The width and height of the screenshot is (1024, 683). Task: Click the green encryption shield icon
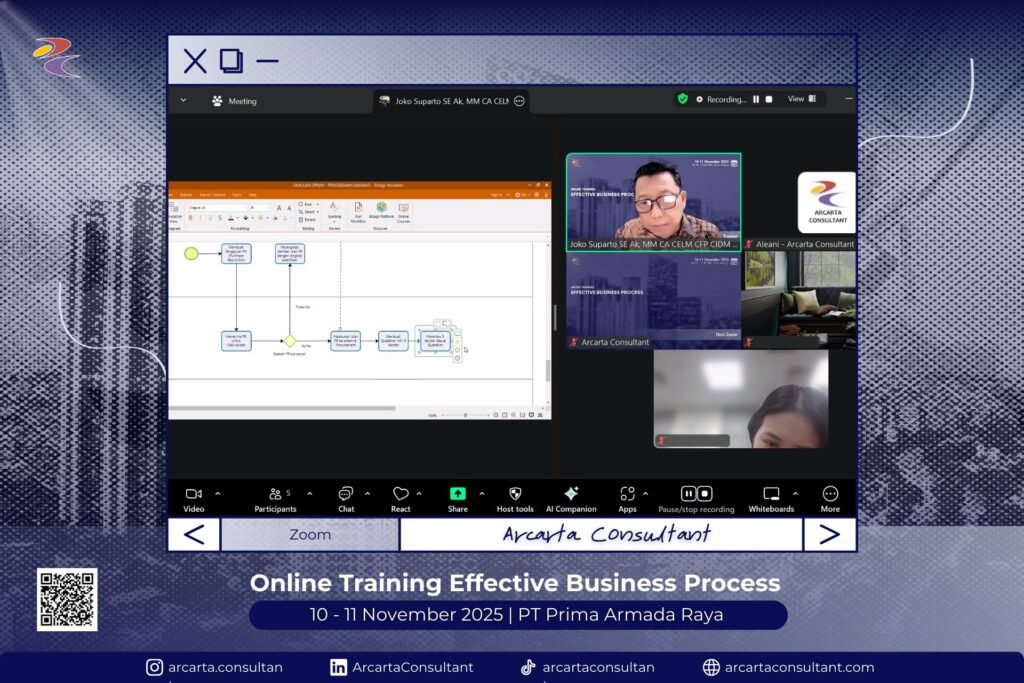point(683,99)
